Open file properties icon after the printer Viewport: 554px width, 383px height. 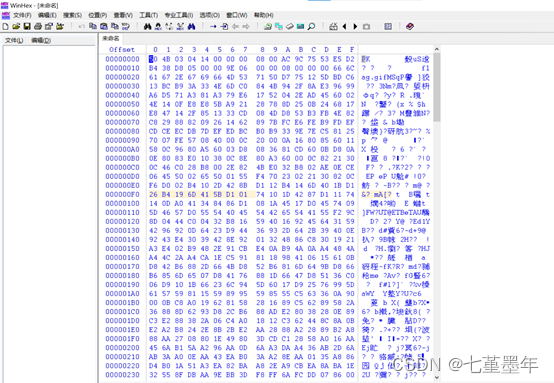pyautogui.click(x=49, y=26)
